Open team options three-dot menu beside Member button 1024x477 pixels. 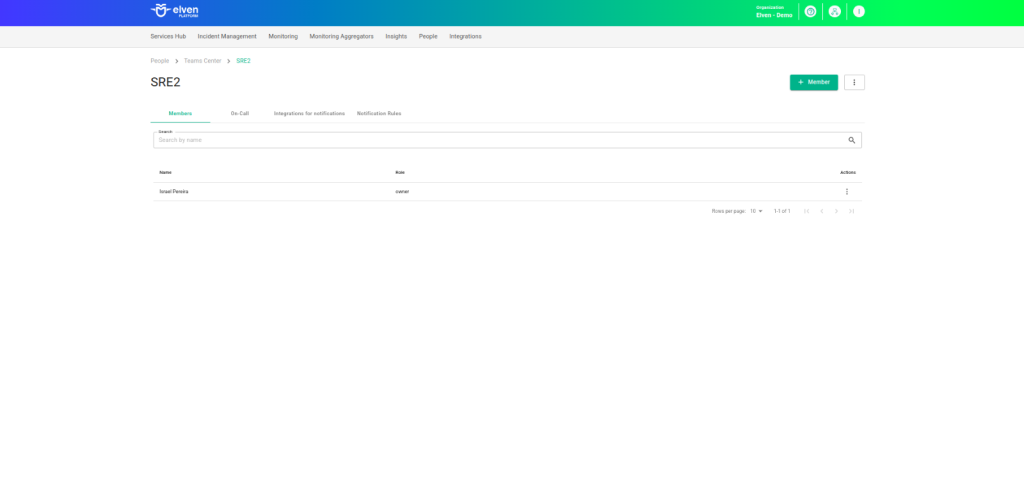(854, 82)
